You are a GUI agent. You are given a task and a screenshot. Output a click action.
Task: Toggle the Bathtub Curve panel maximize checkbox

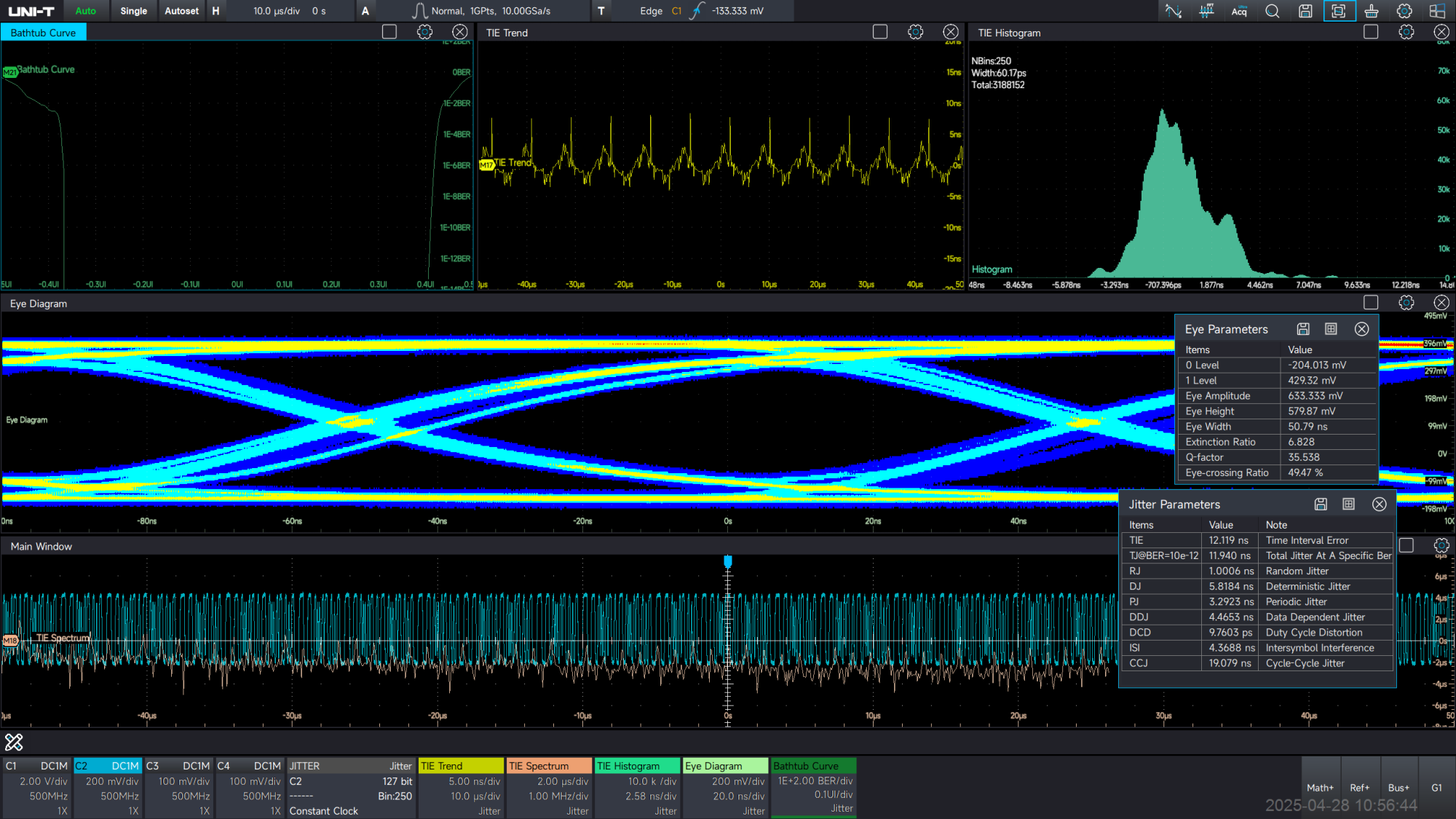pyautogui.click(x=389, y=32)
